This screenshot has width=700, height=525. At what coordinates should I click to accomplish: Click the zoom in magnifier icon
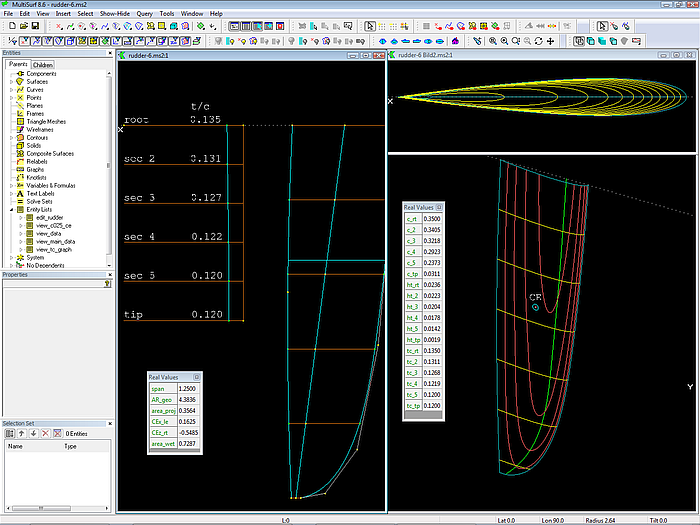[492, 41]
